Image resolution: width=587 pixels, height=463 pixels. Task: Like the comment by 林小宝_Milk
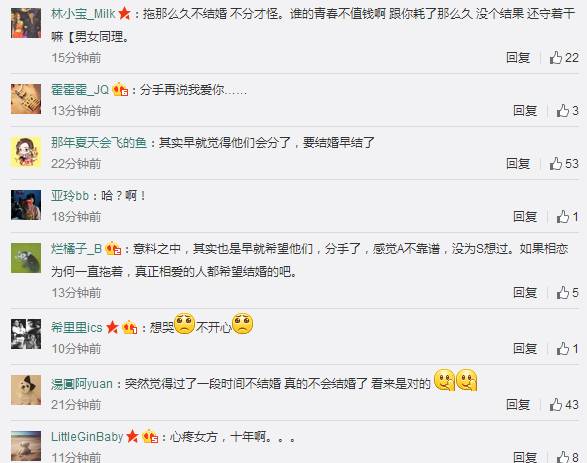[564, 58]
